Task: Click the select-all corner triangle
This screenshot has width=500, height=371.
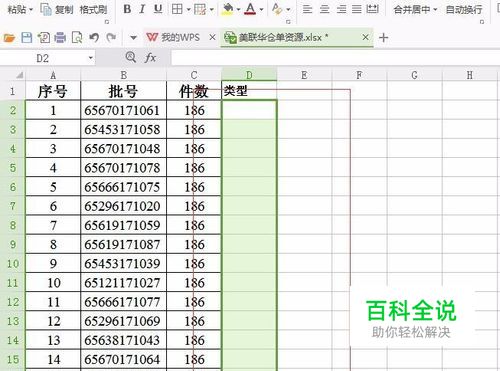Action: pyautogui.click(x=20, y=75)
